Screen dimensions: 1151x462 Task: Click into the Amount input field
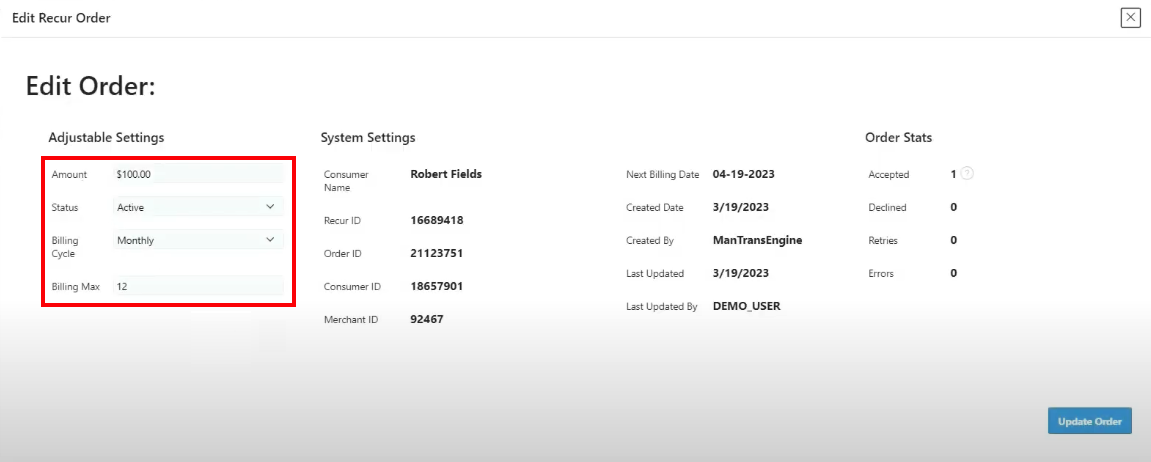[x=198, y=174]
